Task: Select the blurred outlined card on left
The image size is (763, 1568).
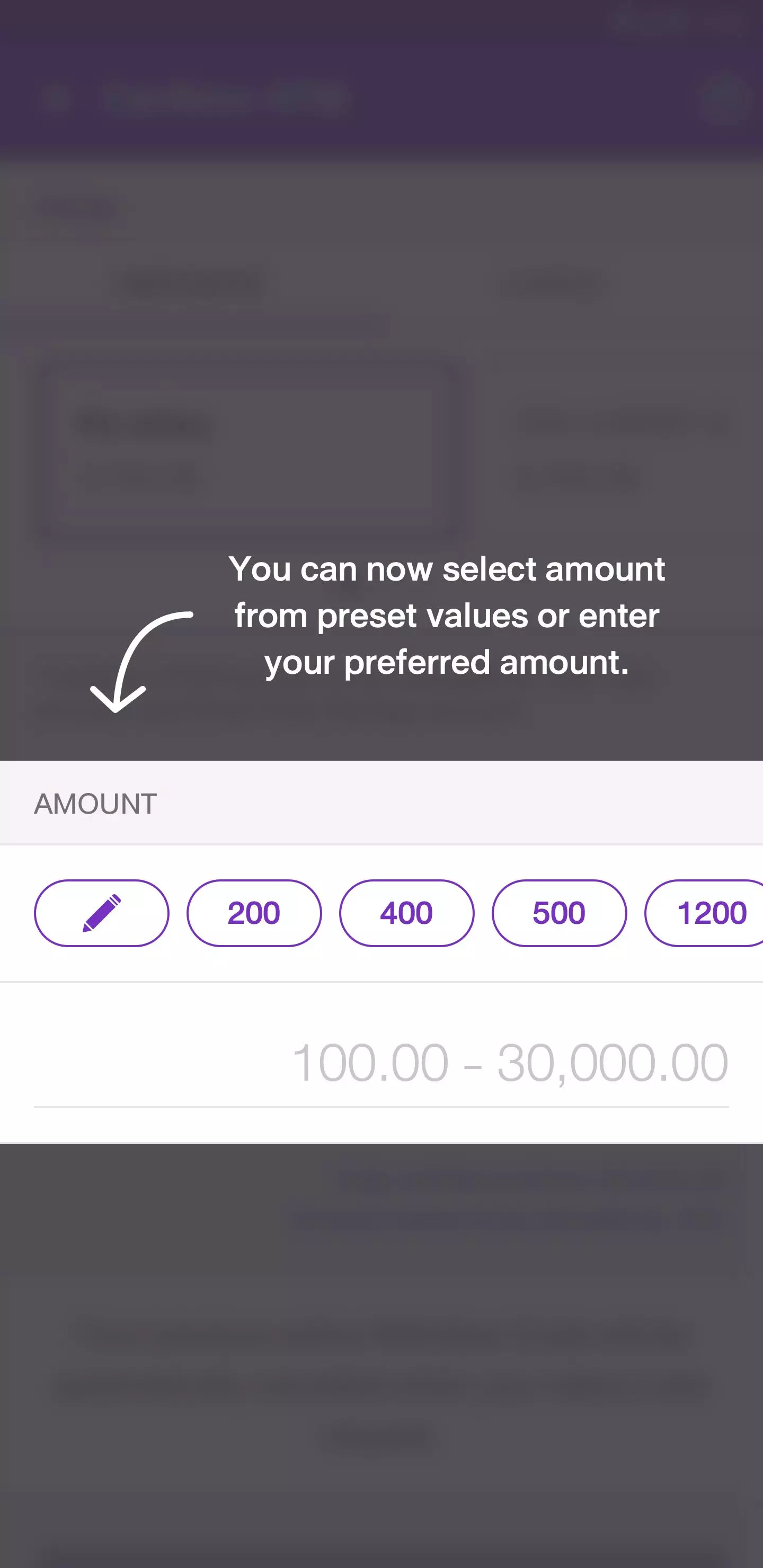Action: point(246,450)
